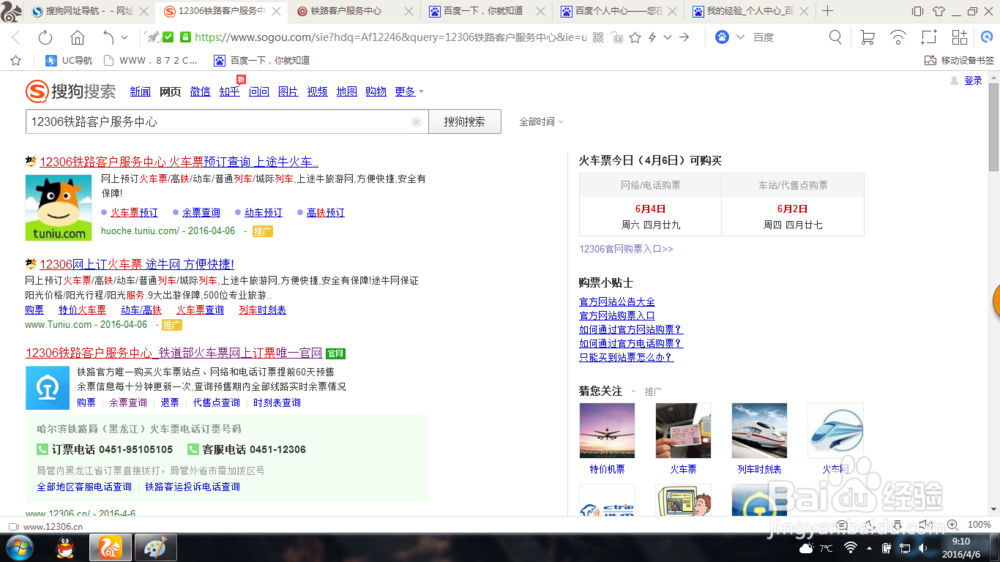Close the 12306铁路客户服务中心 search tab
The image size is (1000, 562).
[276, 11]
